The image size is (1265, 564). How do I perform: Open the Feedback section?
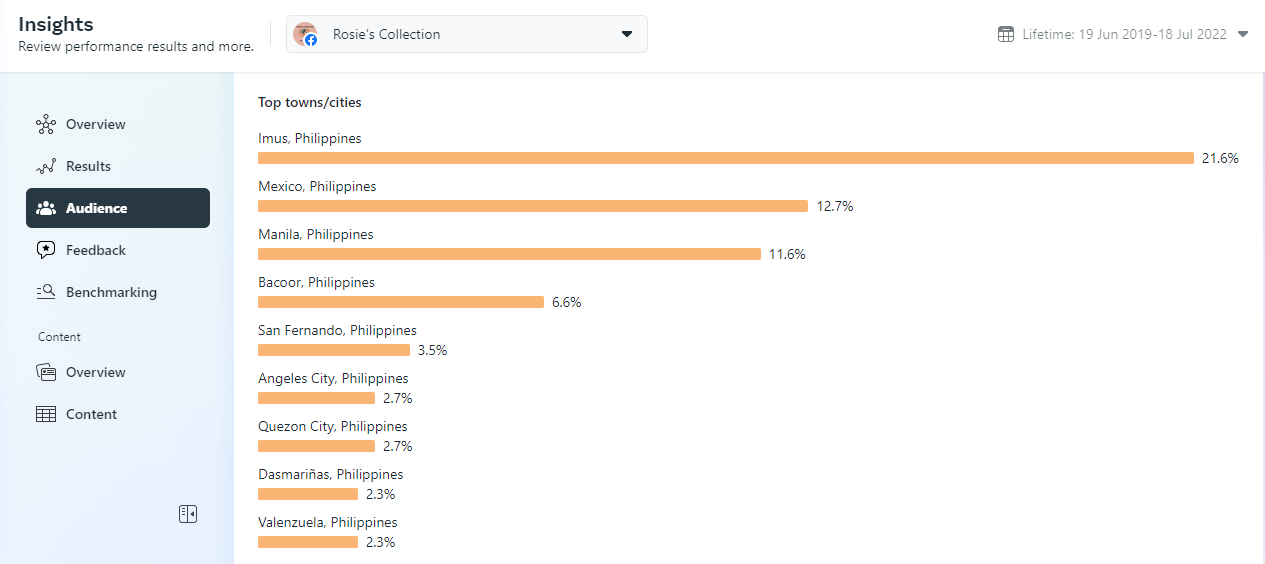[96, 251]
